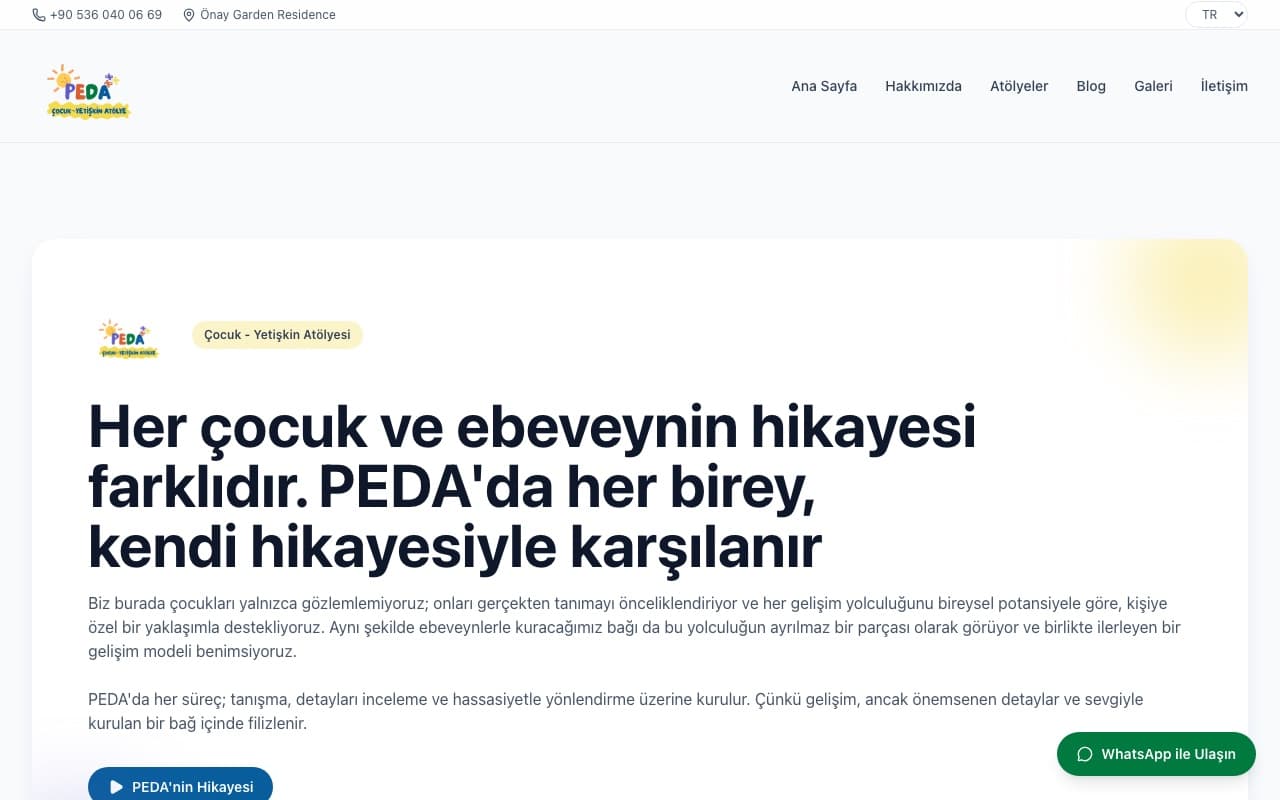
Task: Open the TR language dropdown
Action: pyautogui.click(x=1217, y=15)
